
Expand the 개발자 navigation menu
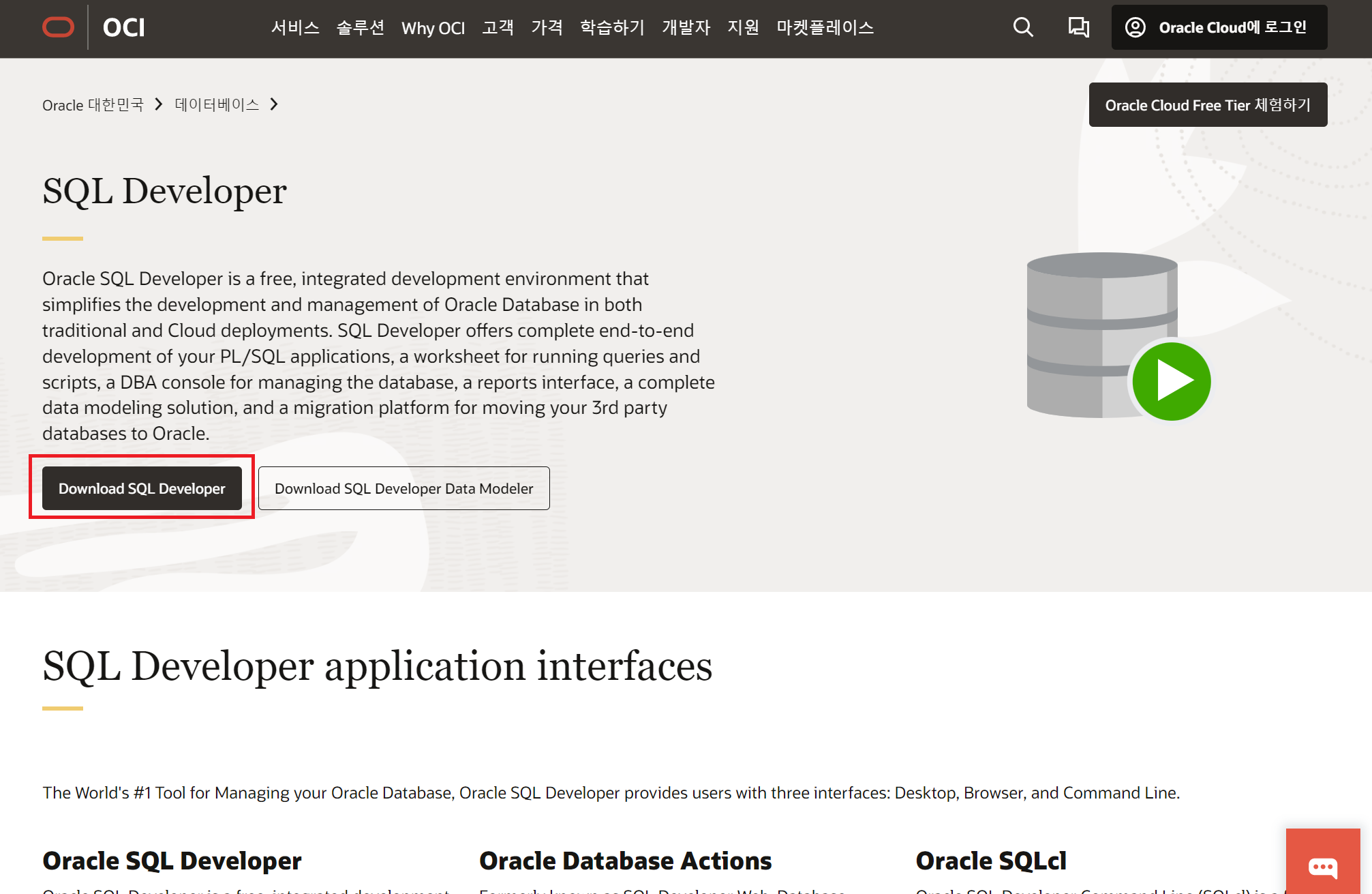click(x=686, y=27)
